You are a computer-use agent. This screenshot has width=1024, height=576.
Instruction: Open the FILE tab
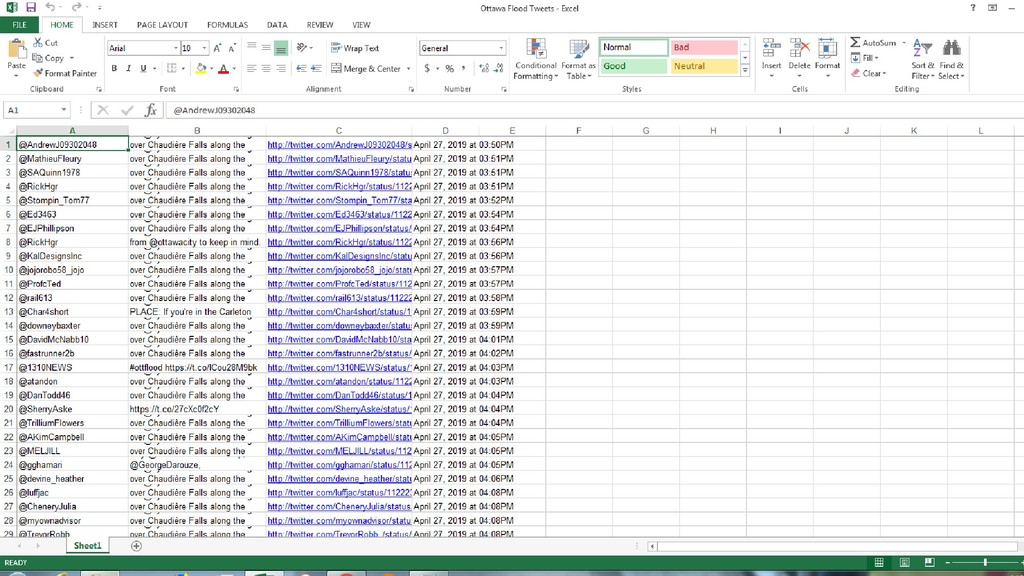click(x=20, y=25)
